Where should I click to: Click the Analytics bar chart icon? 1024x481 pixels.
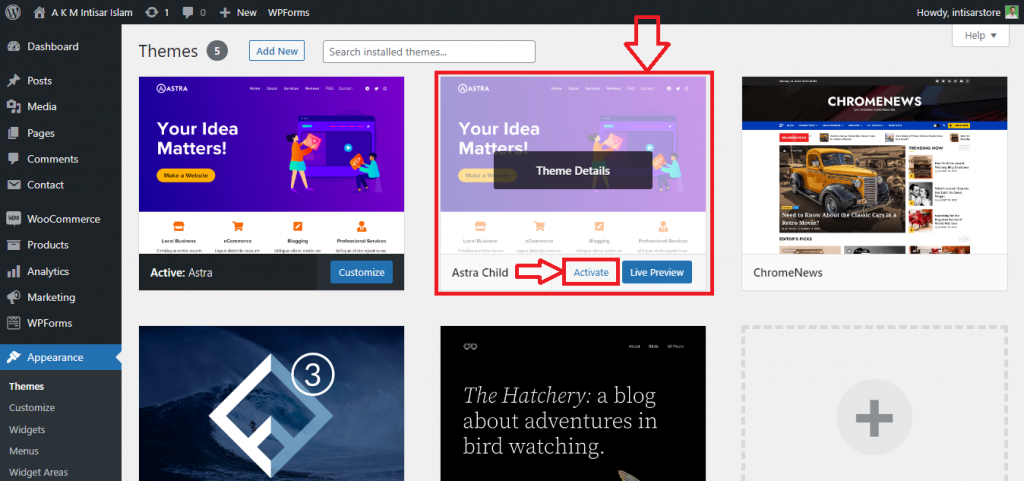coord(14,272)
